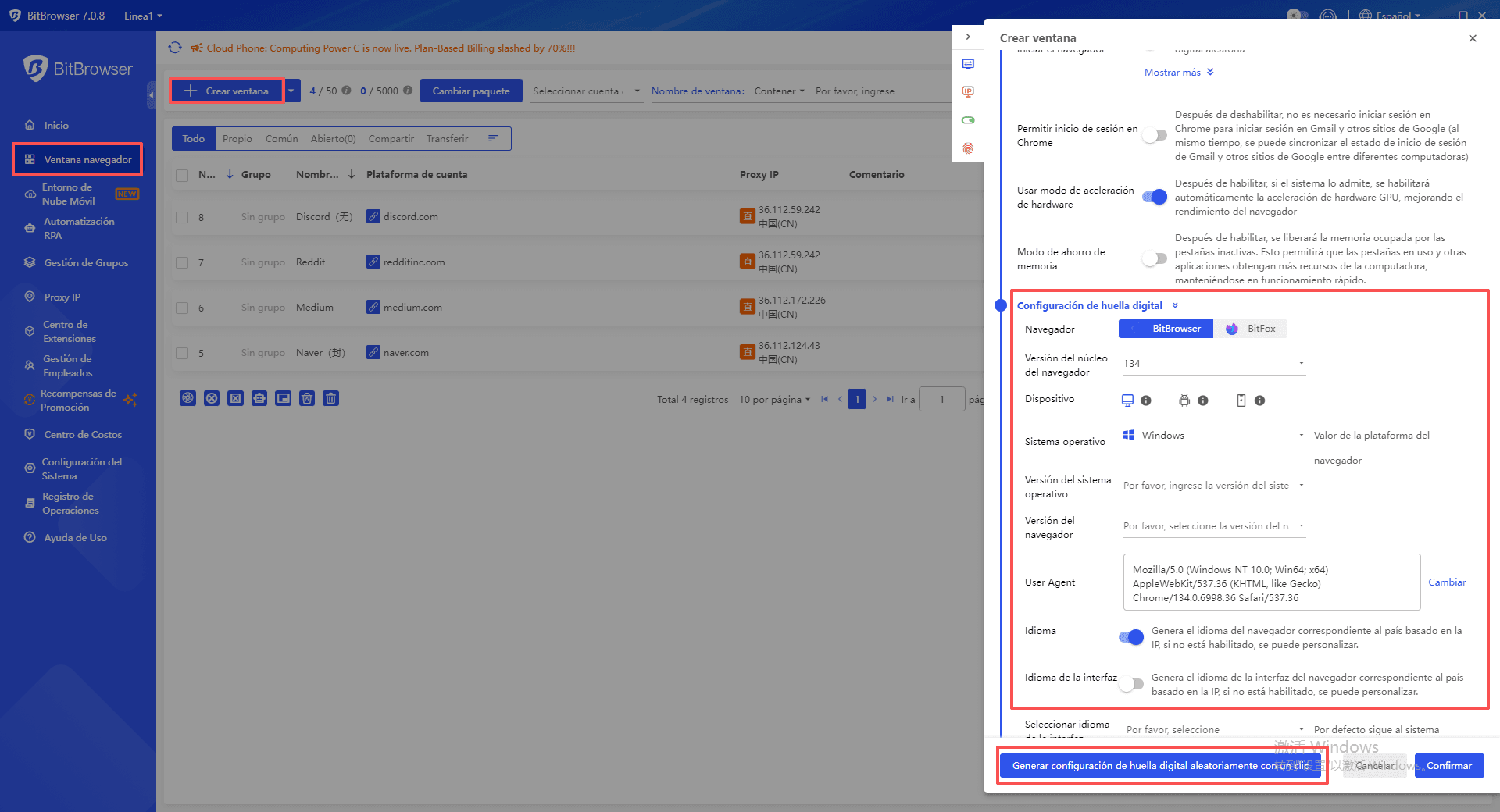Click the trash delete icon under the table
This screenshot has width=1500, height=812.
(331, 398)
